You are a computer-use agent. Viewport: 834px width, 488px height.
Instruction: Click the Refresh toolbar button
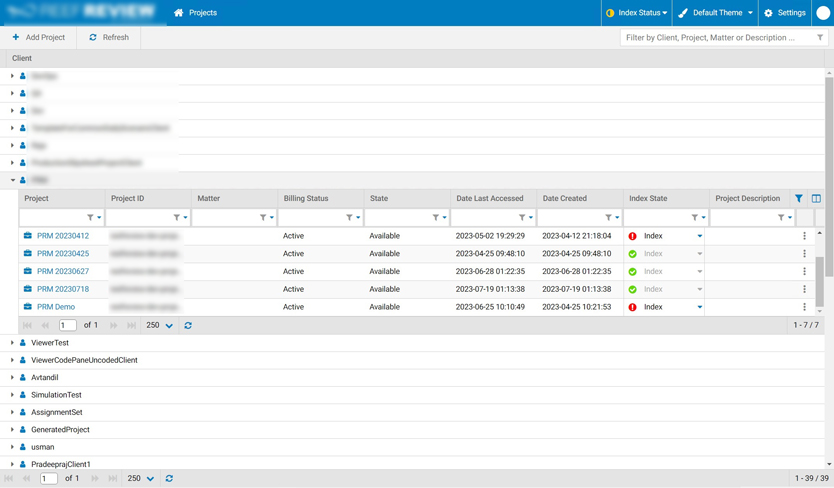click(108, 37)
